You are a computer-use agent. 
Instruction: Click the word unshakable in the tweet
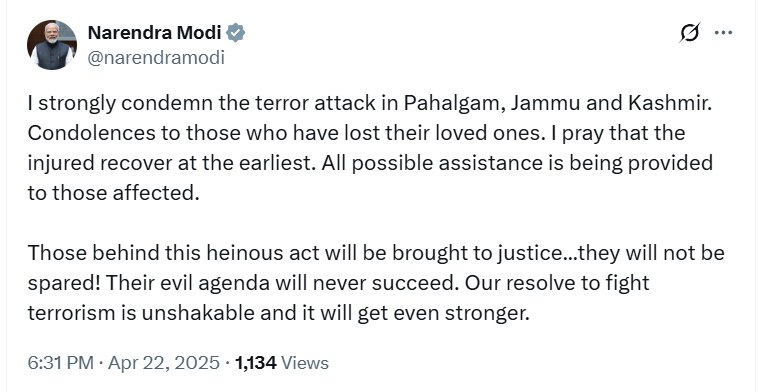pyautogui.click(x=198, y=313)
